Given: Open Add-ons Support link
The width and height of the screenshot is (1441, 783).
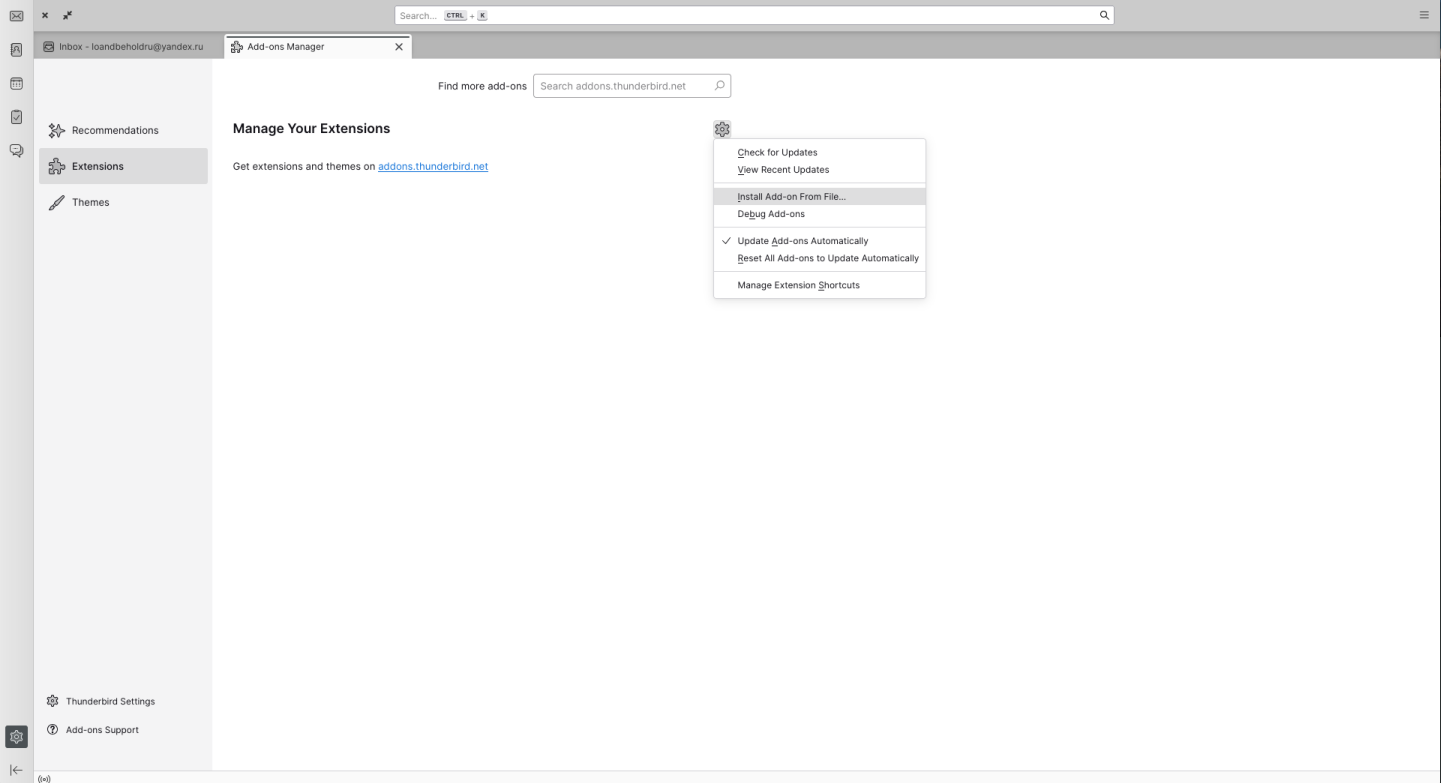Looking at the screenshot, I should tap(93, 730).
